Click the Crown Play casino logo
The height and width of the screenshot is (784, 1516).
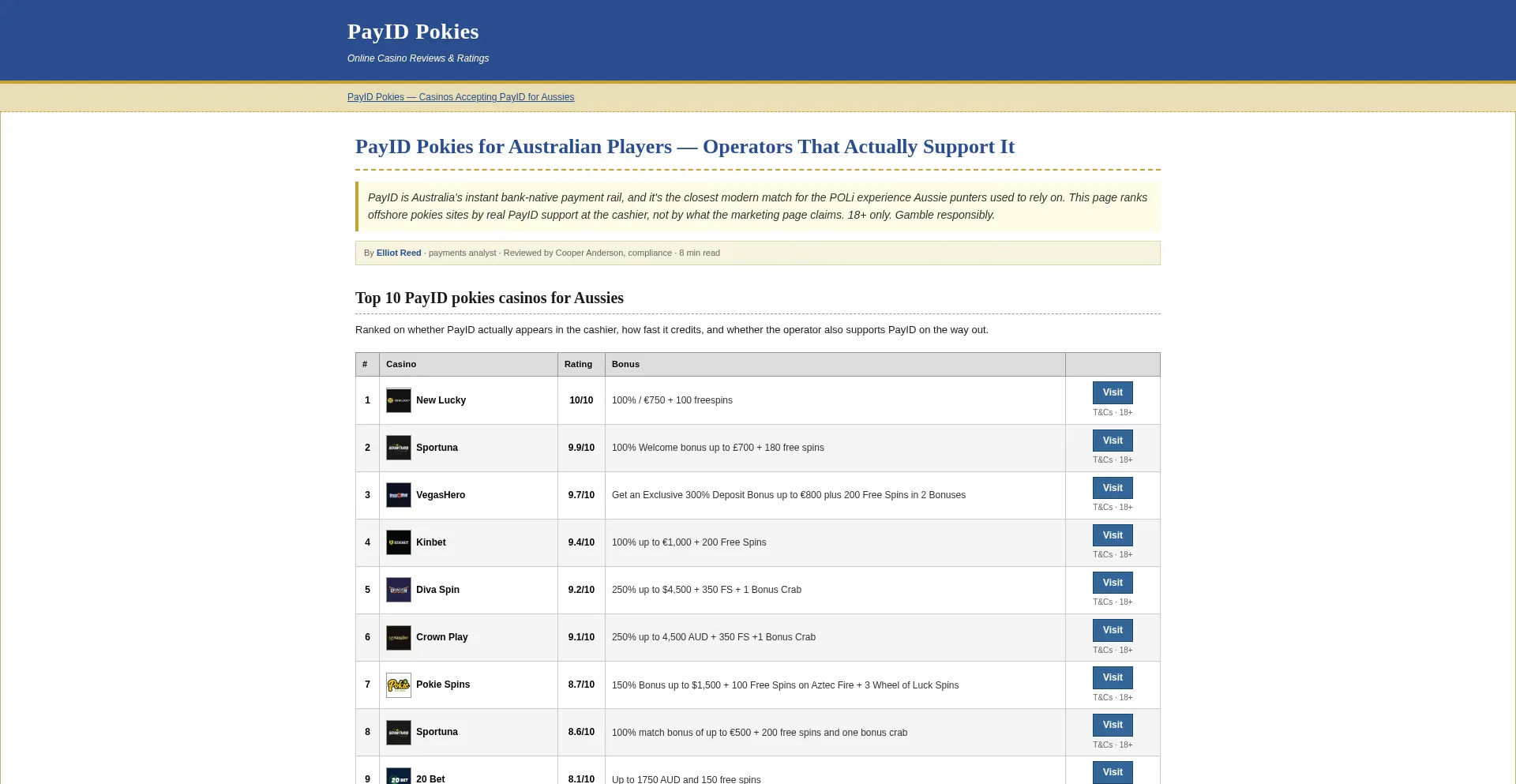coord(398,637)
